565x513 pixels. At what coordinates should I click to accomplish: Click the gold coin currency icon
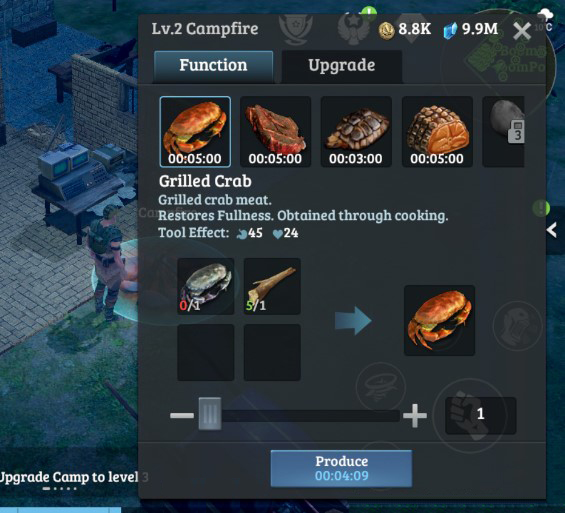[x=386, y=30]
